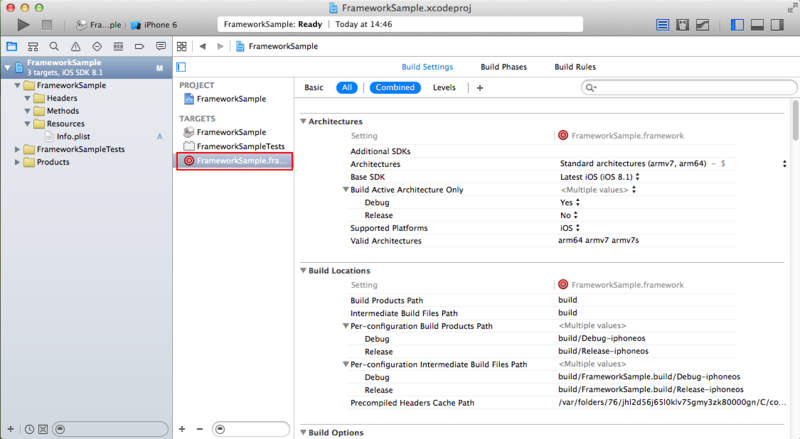The width and height of the screenshot is (800, 439).
Task: Add a build setting with plus button
Action: 480,88
